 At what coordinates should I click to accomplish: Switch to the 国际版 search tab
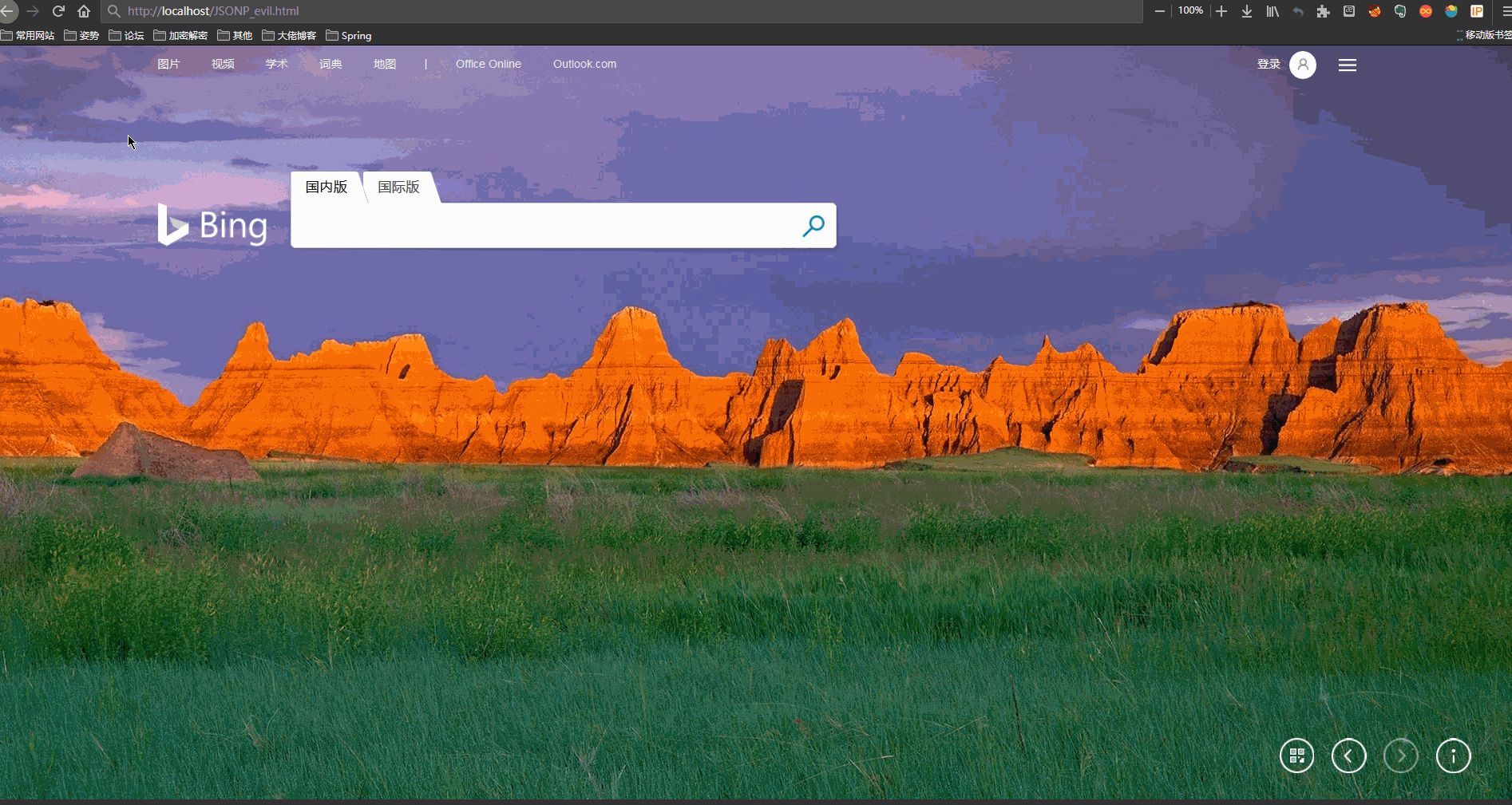tap(398, 187)
